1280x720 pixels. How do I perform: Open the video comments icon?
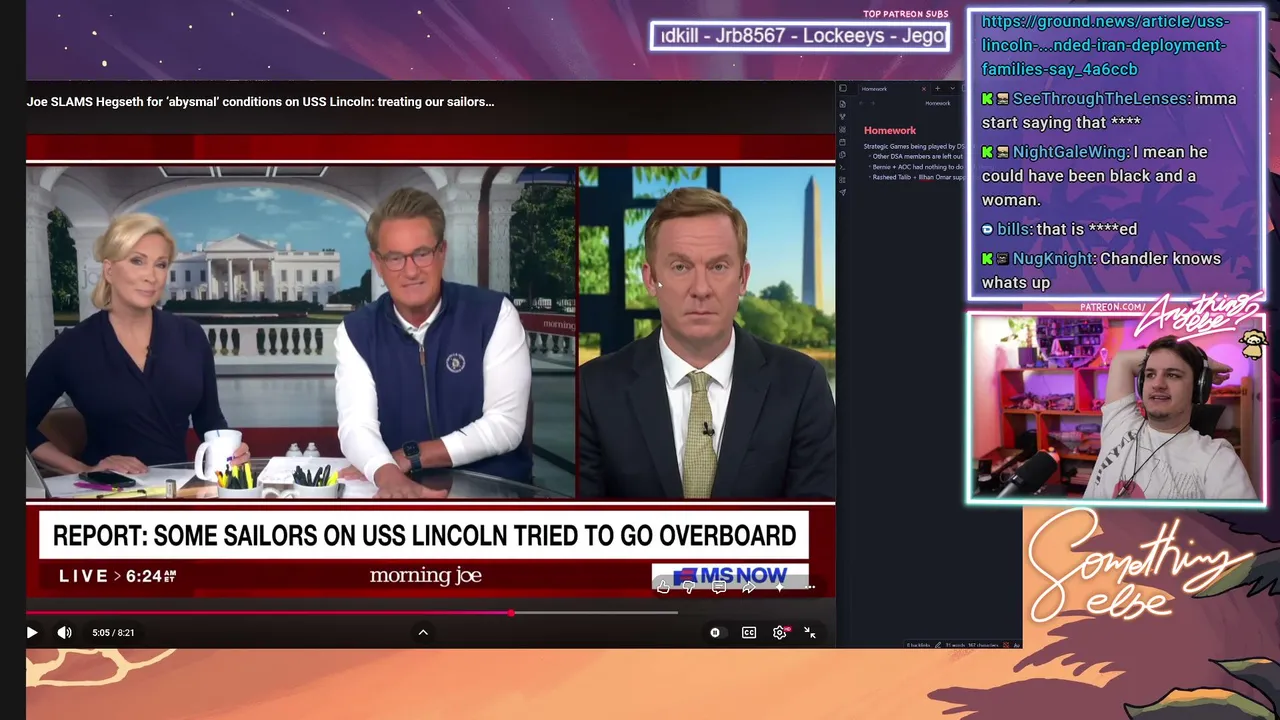[718, 587]
